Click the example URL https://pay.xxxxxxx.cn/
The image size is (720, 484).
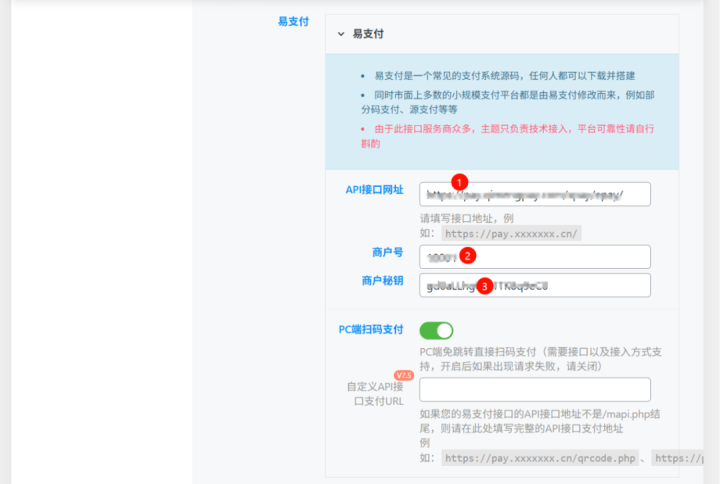[x=511, y=234]
